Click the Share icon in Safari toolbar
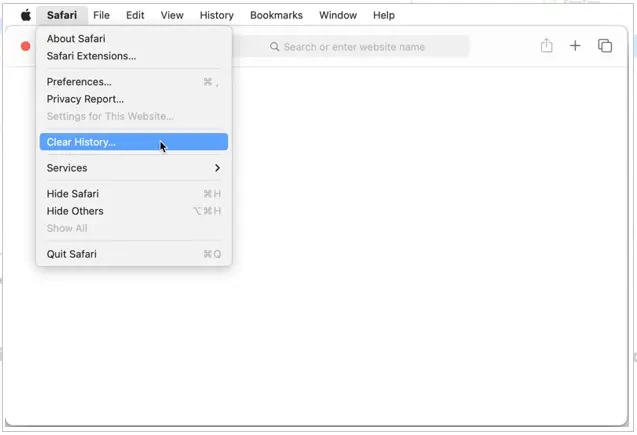Image resolution: width=637 pixels, height=435 pixels. [546, 45]
